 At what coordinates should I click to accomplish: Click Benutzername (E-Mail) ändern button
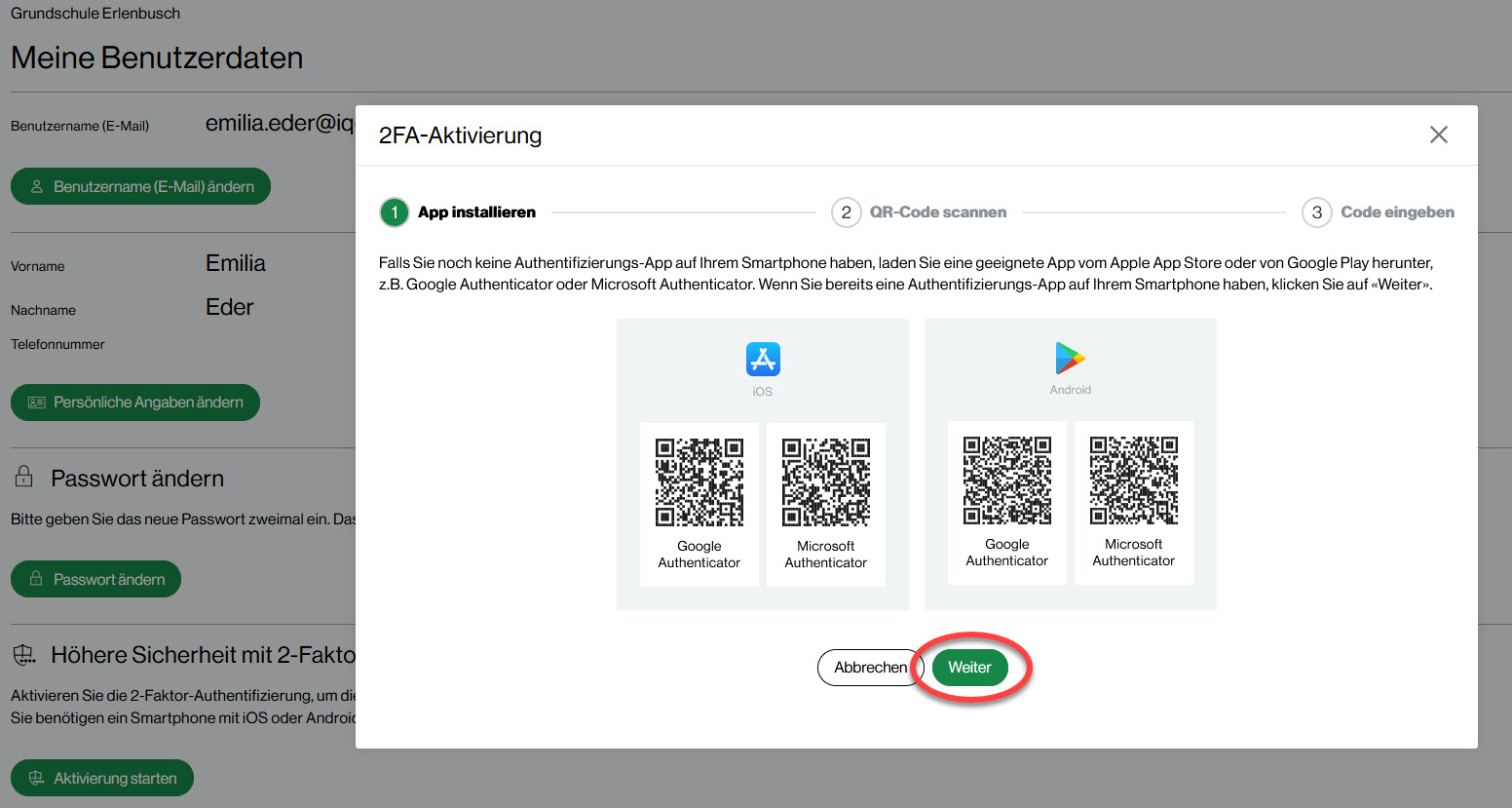[140, 186]
